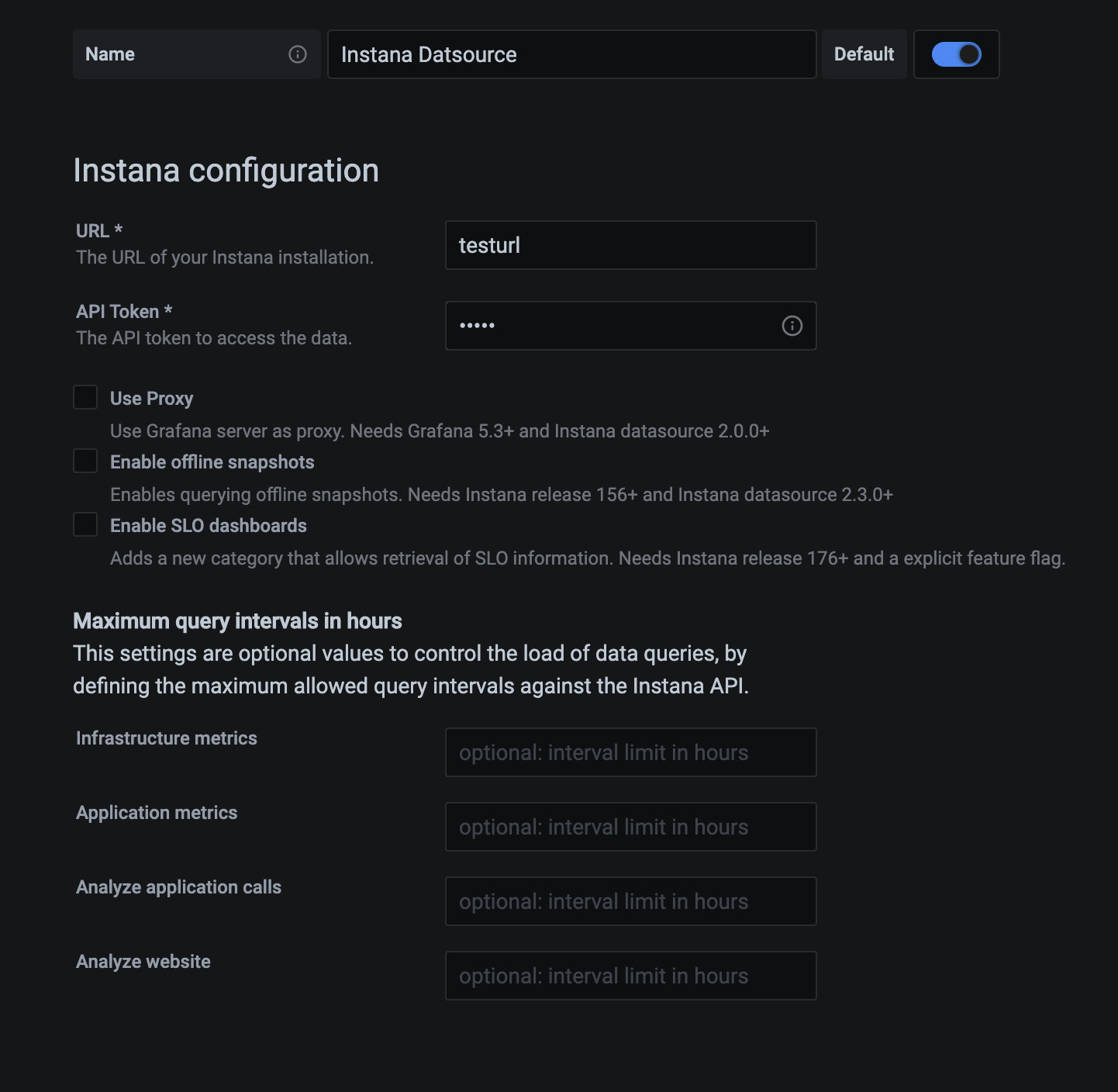This screenshot has height=1092, width=1118.
Task: Click the Use Proxy label
Action: pyautogui.click(x=152, y=399)
